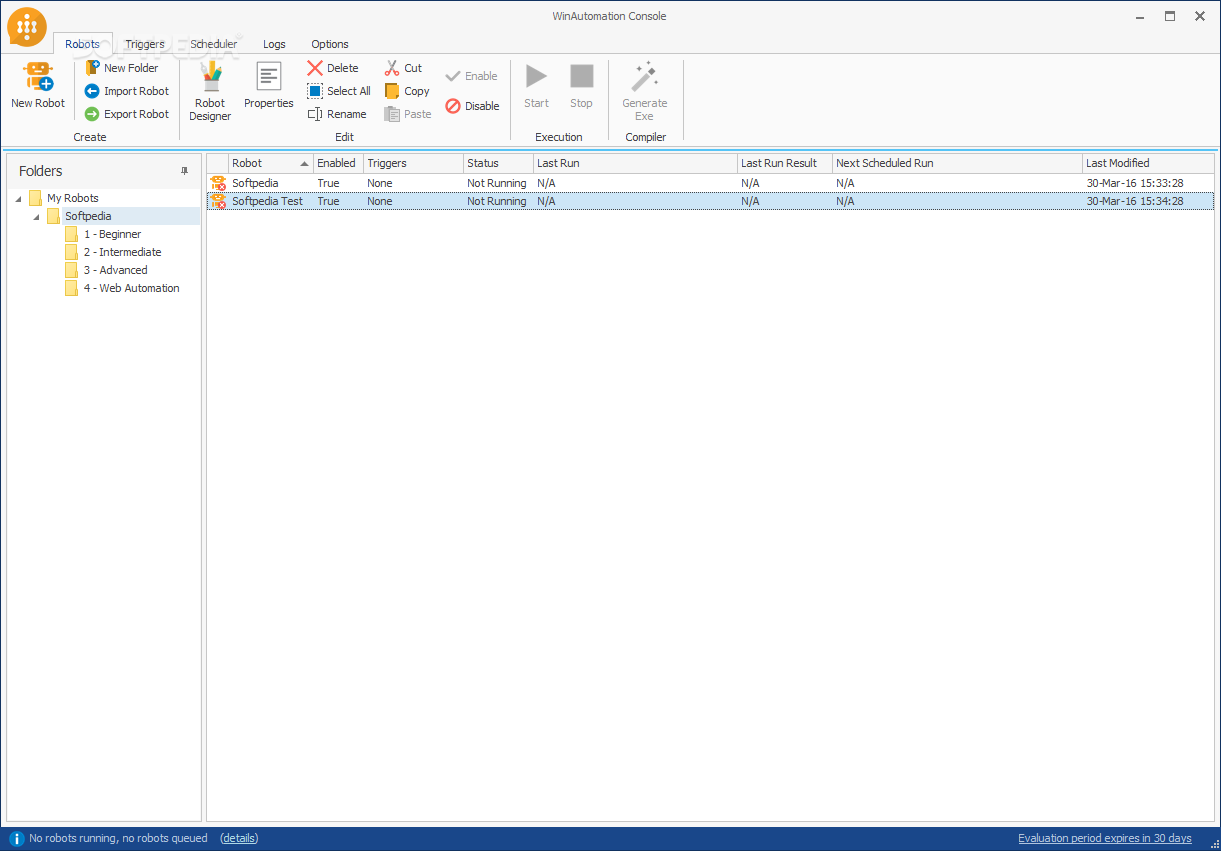
Task: Click Select All in Edit group
Action: click(339, 91)
